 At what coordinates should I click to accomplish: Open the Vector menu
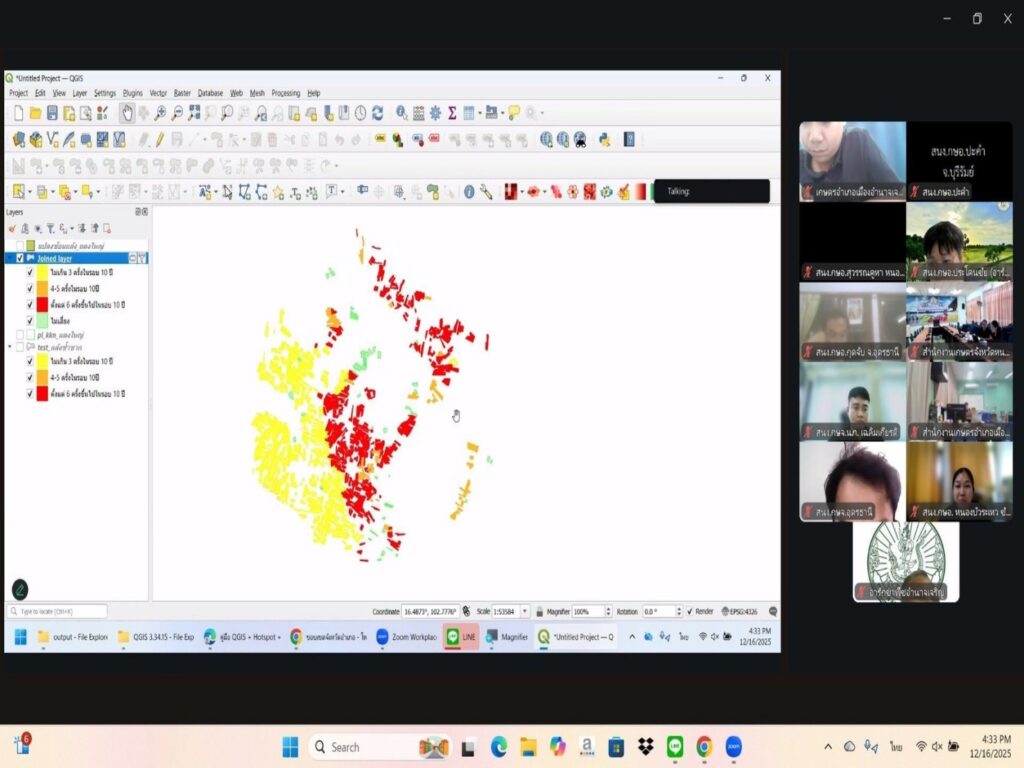pos(159,93)
